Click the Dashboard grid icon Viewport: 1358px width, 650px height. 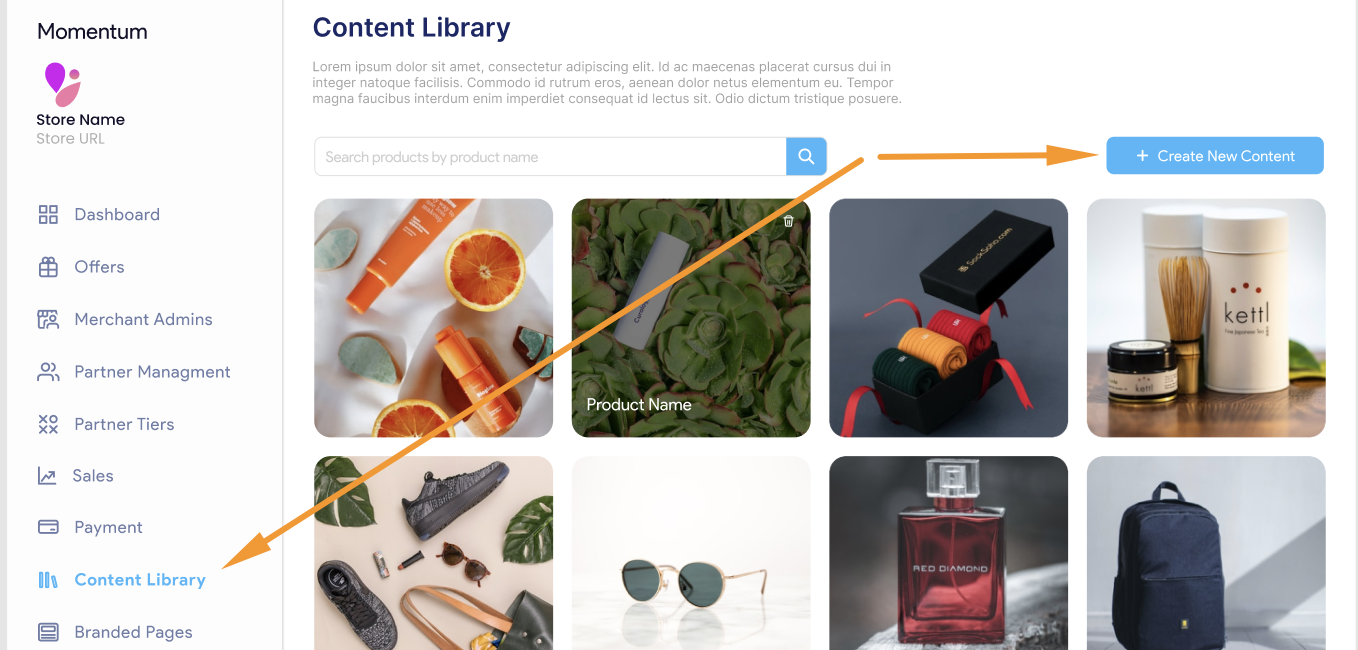click(48, 215)
